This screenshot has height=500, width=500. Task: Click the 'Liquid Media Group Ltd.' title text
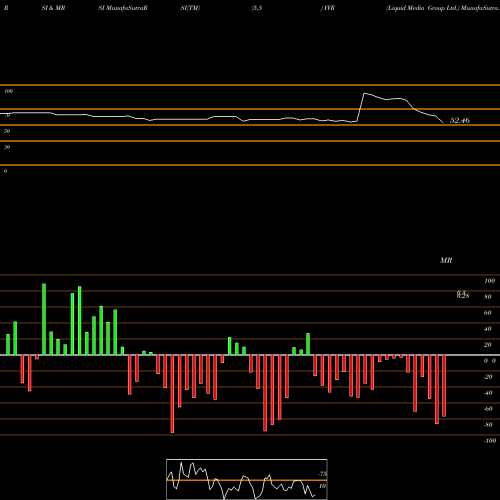point(423,8)
